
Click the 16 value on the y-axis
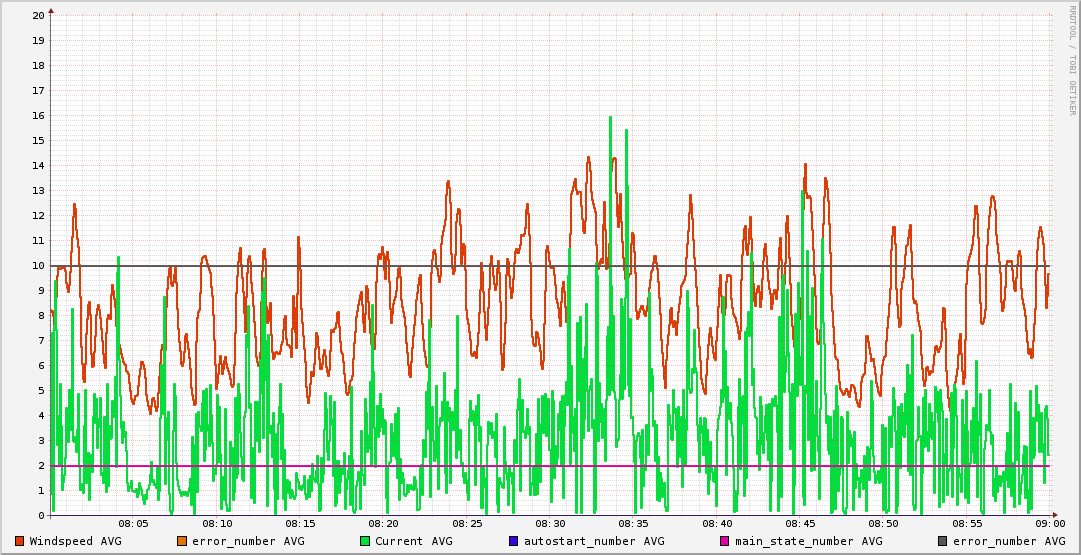(38, 115)
